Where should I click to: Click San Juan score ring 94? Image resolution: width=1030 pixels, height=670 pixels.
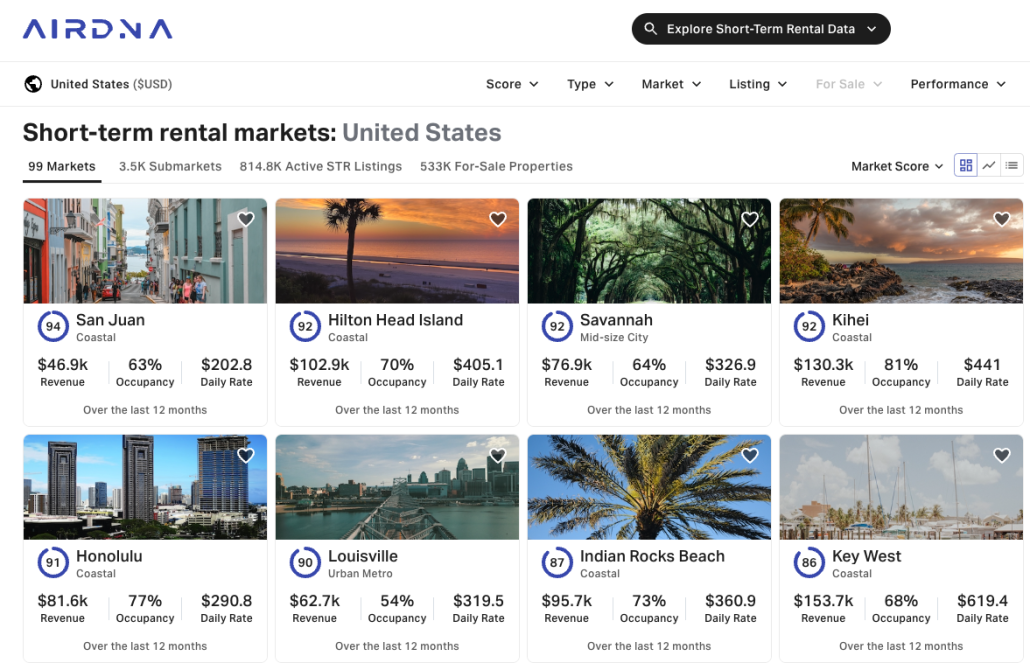(53, 326)
